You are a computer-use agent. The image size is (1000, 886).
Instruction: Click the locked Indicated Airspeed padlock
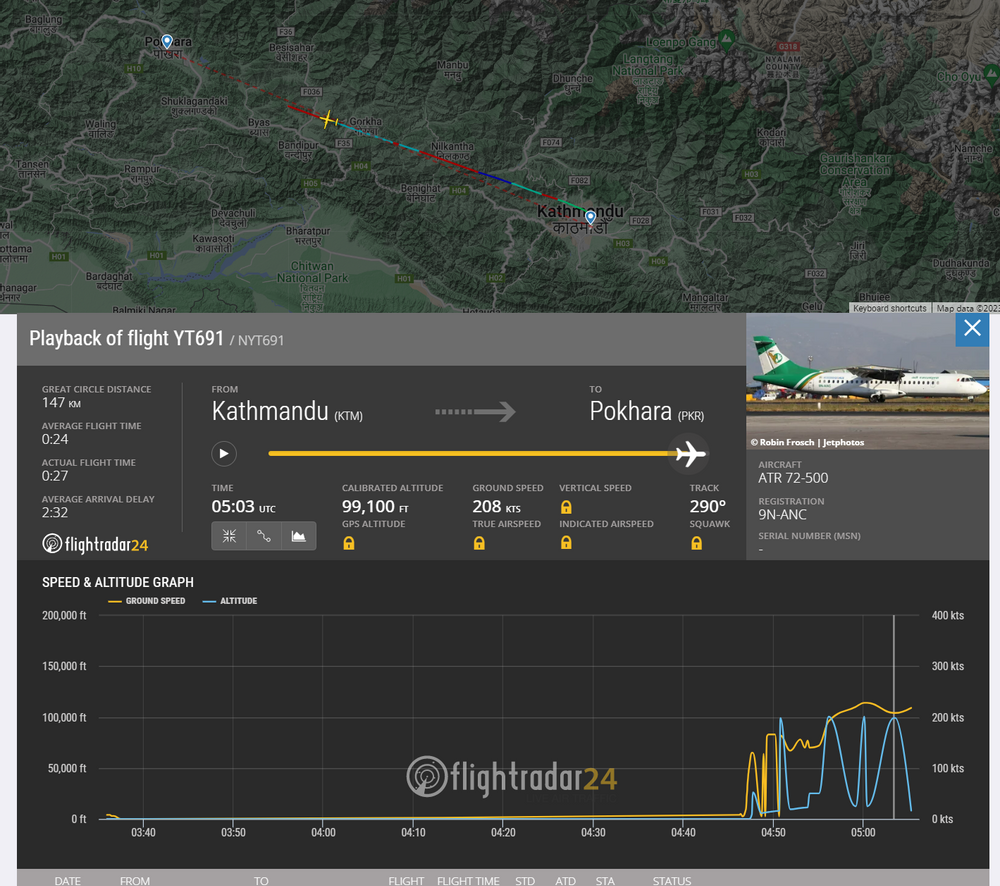[566, 543]
